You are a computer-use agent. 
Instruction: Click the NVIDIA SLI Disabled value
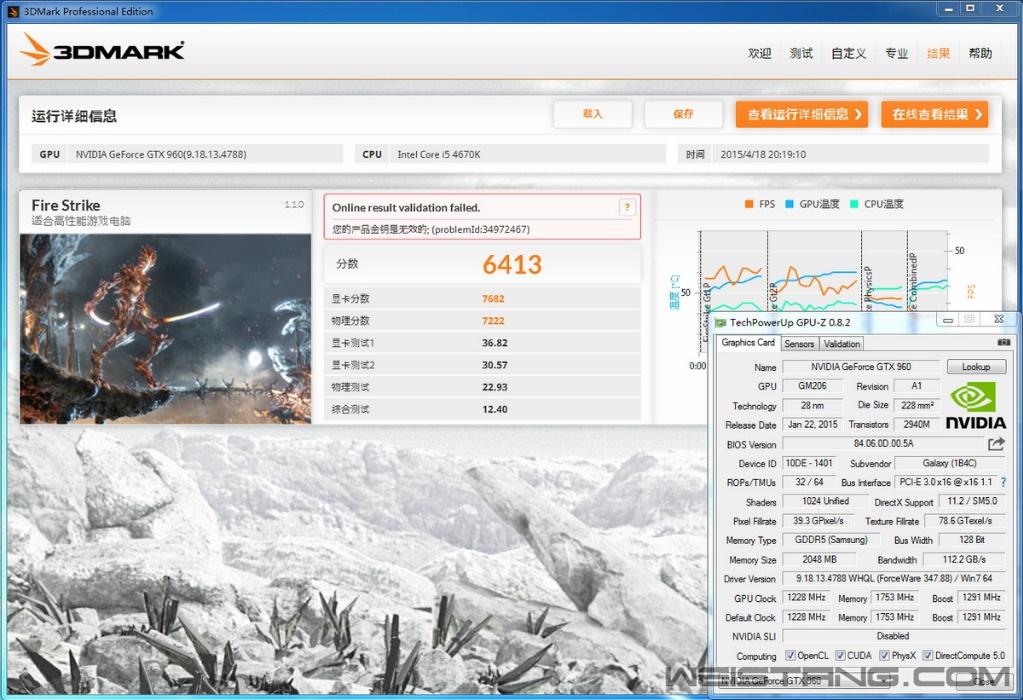tap(893, 636)
